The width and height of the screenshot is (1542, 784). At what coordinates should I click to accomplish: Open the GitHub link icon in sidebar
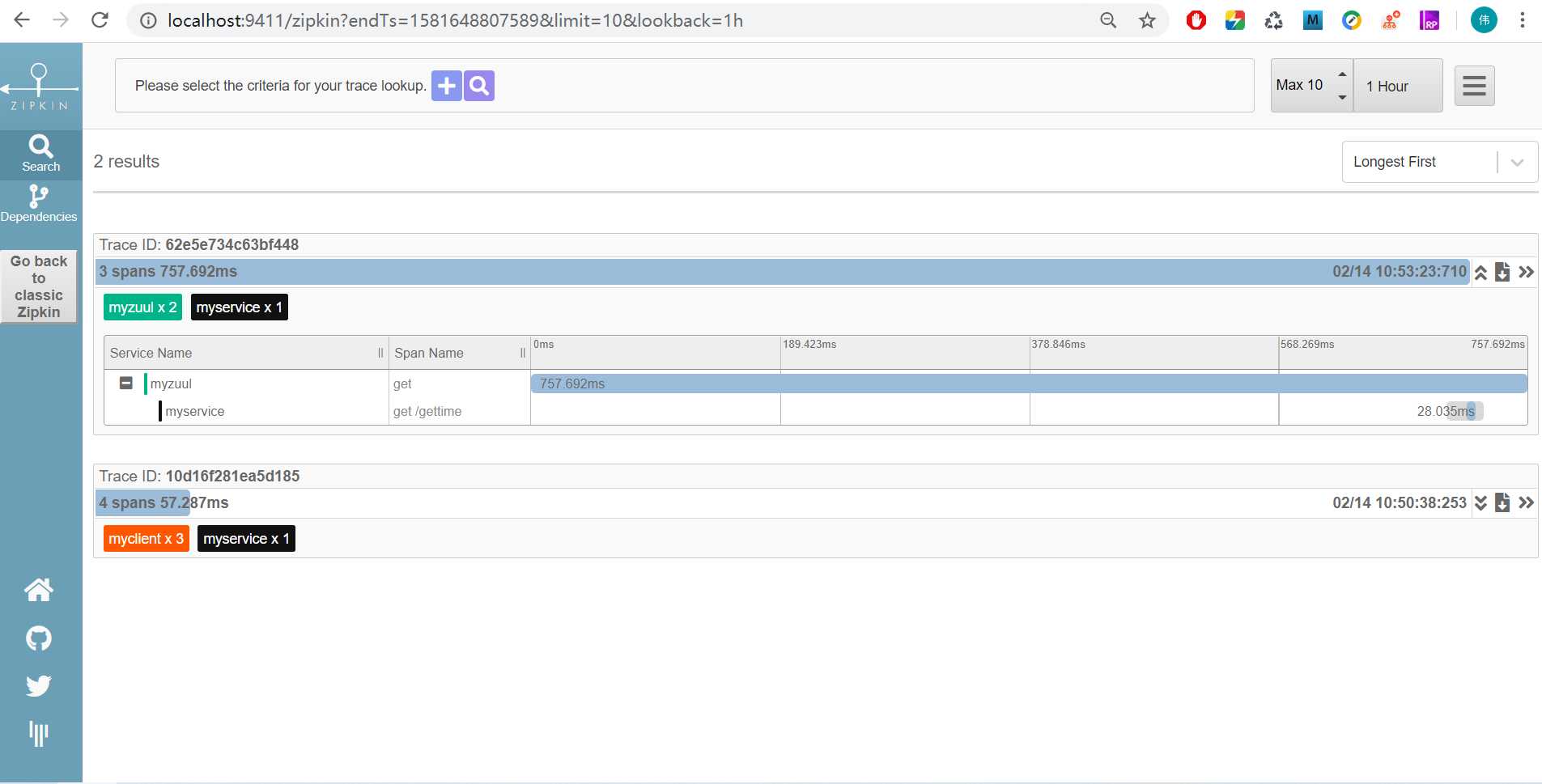(39, 638)
